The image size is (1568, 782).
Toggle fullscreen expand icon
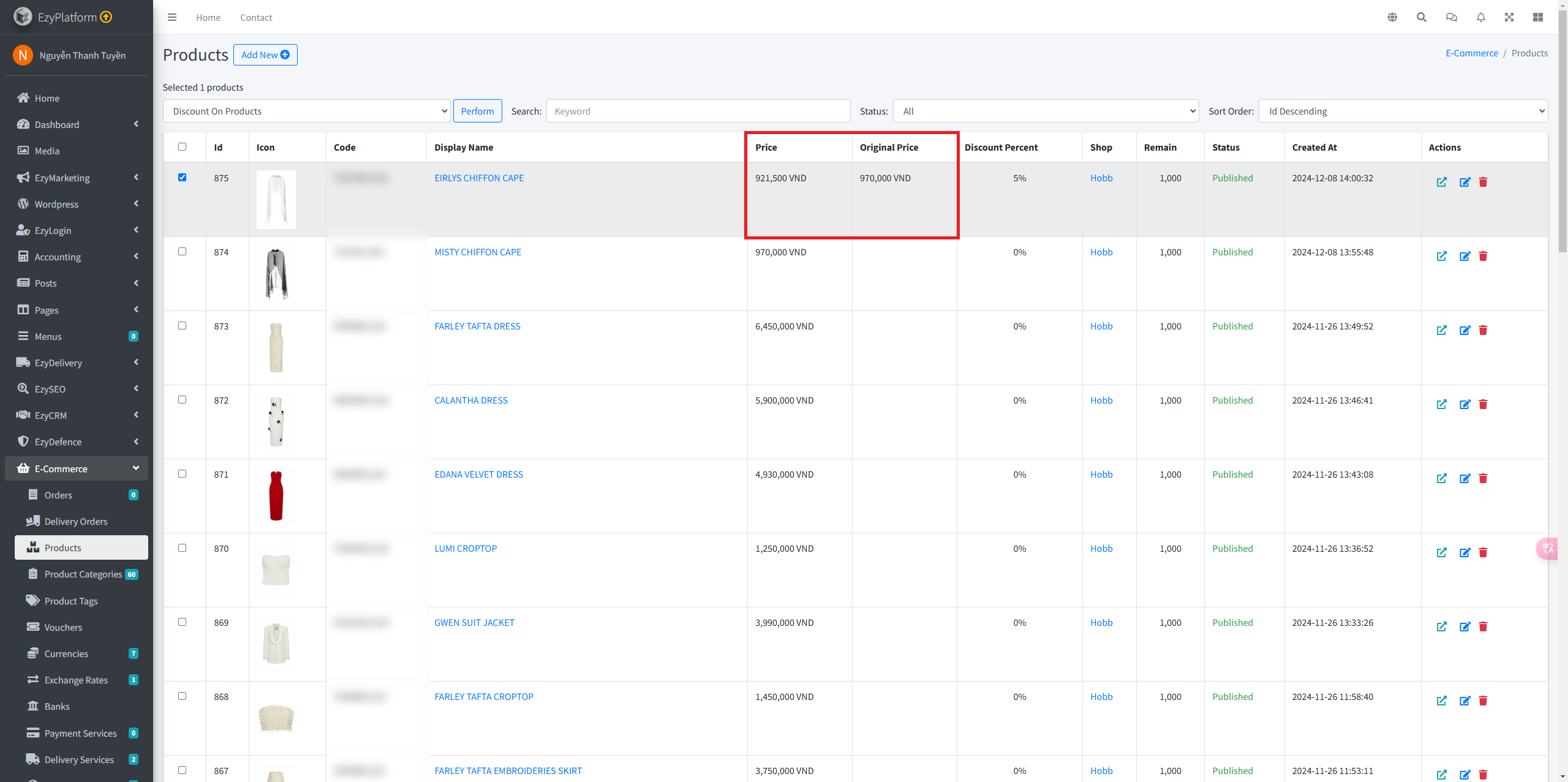[1509, 17]
